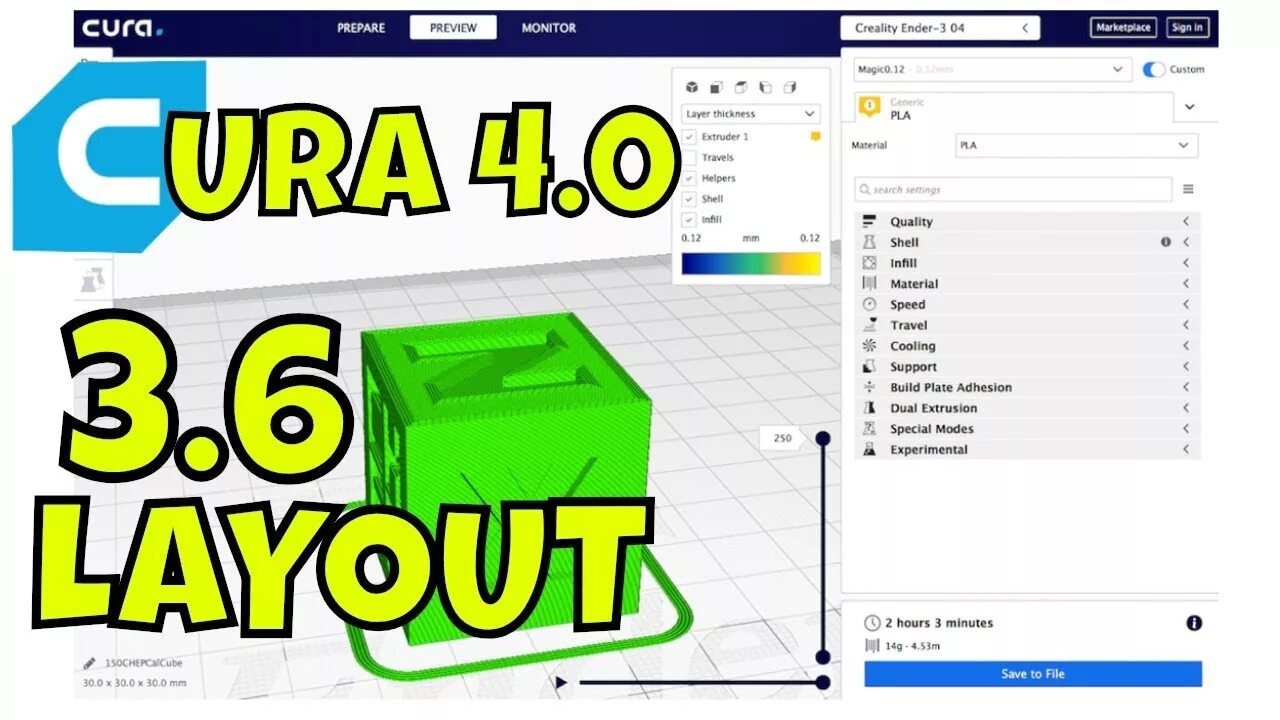Click the Shell category icon
Image resolution: width=1280 pixels, height=720 pixels.
[869, 242]
